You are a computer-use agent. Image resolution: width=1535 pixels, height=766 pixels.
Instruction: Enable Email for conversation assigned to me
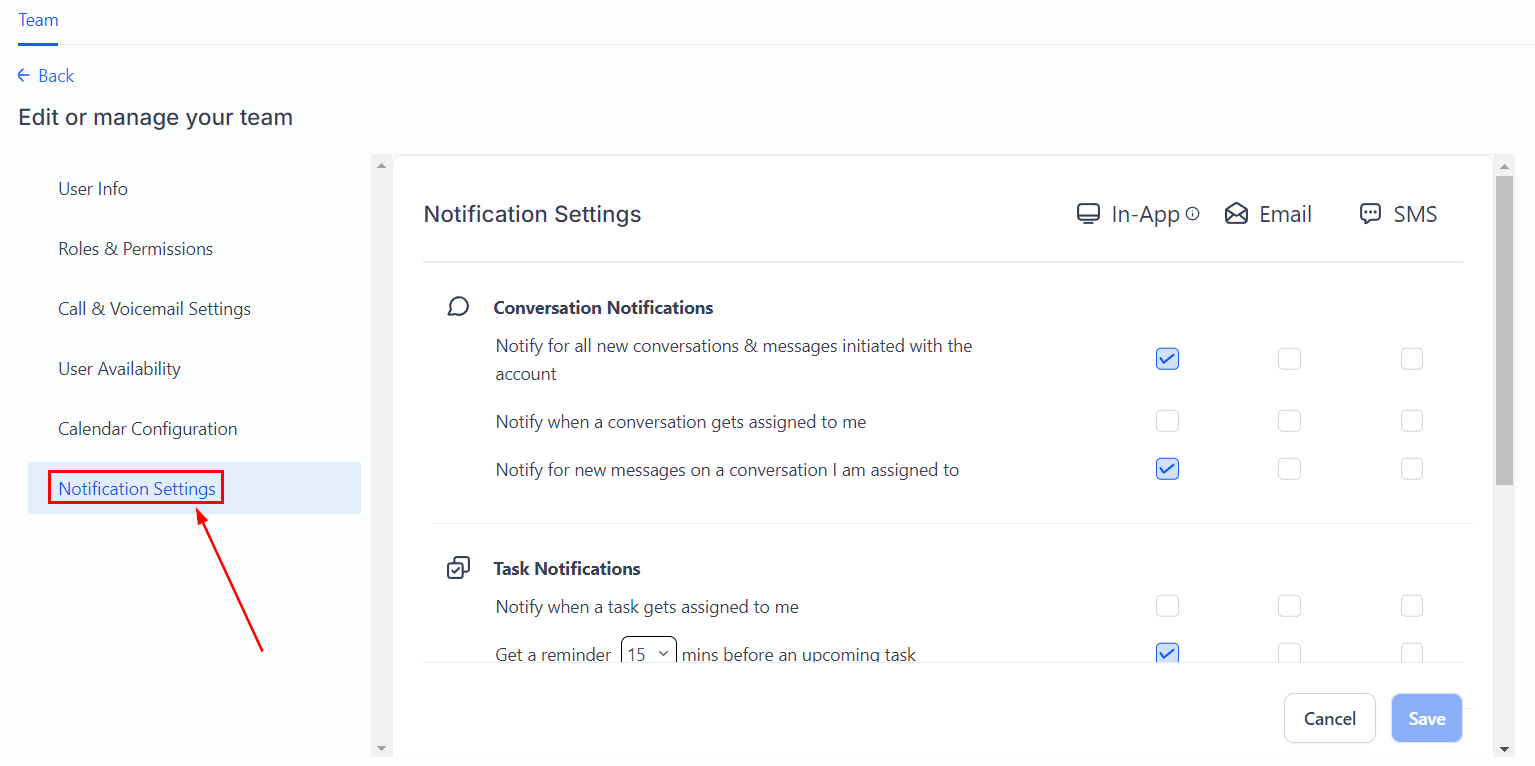(x=1289, y=421)
